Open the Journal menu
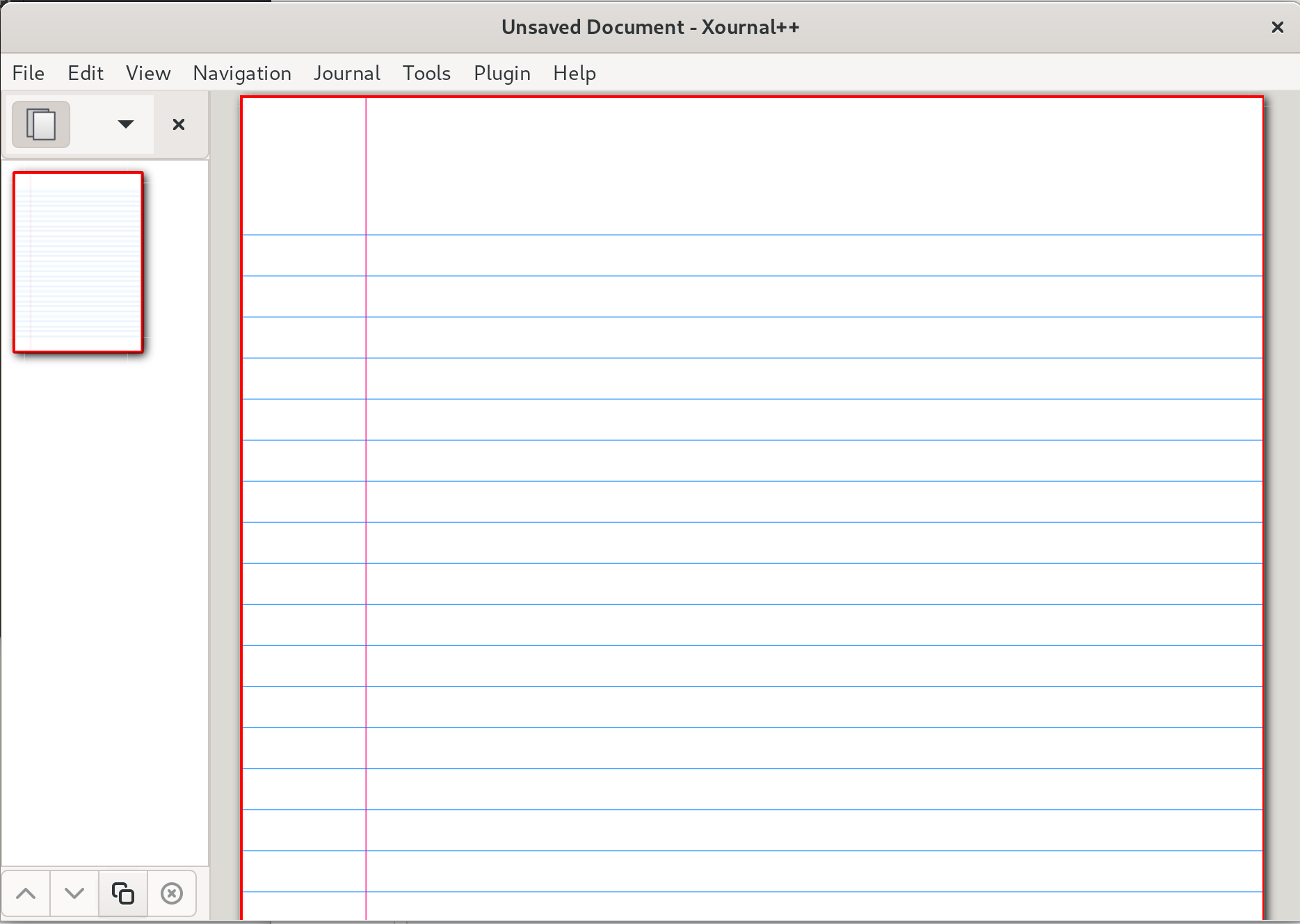The image size is (1300, 924). click(347, 73)
